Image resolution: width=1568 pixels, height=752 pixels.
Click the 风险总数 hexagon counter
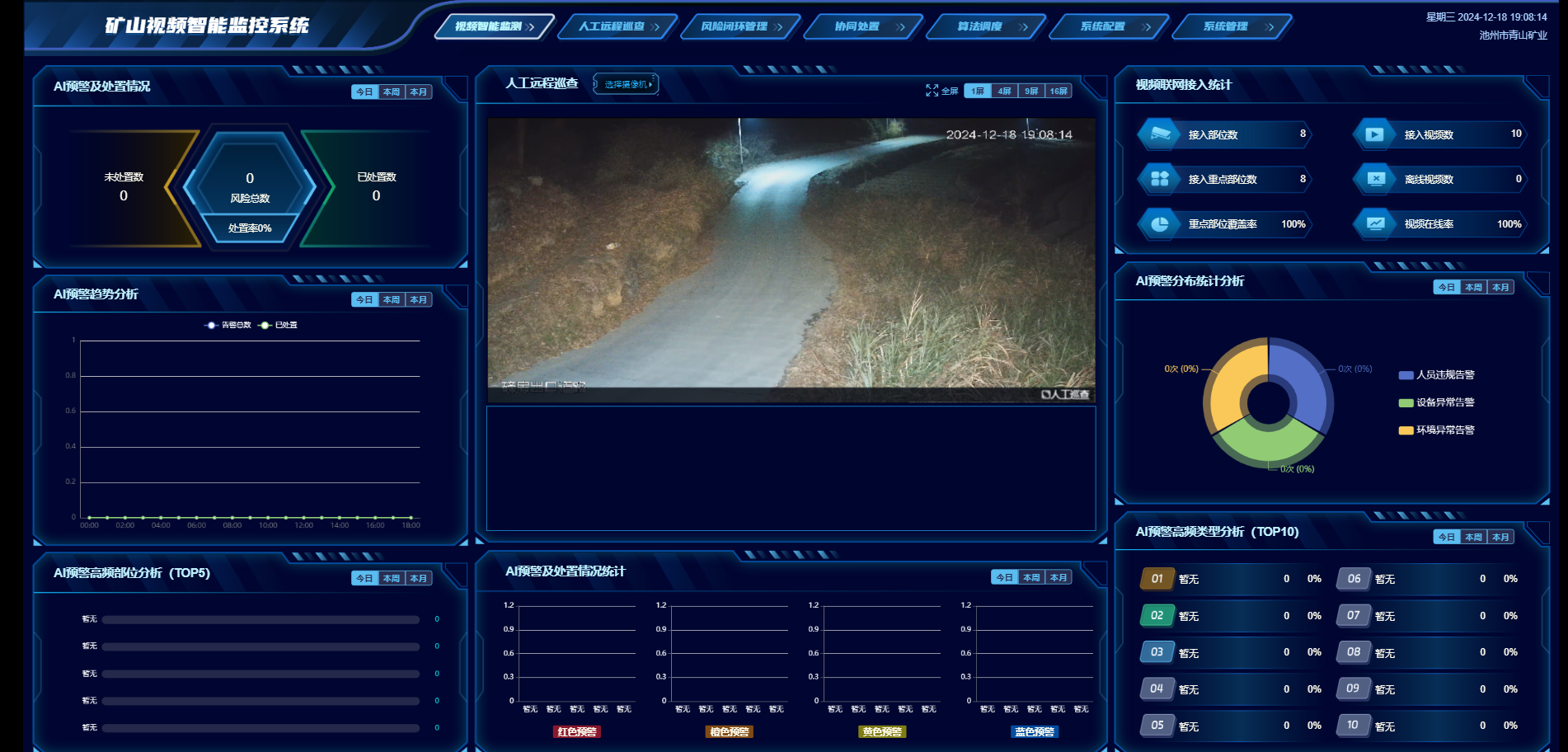click(250, 188)
